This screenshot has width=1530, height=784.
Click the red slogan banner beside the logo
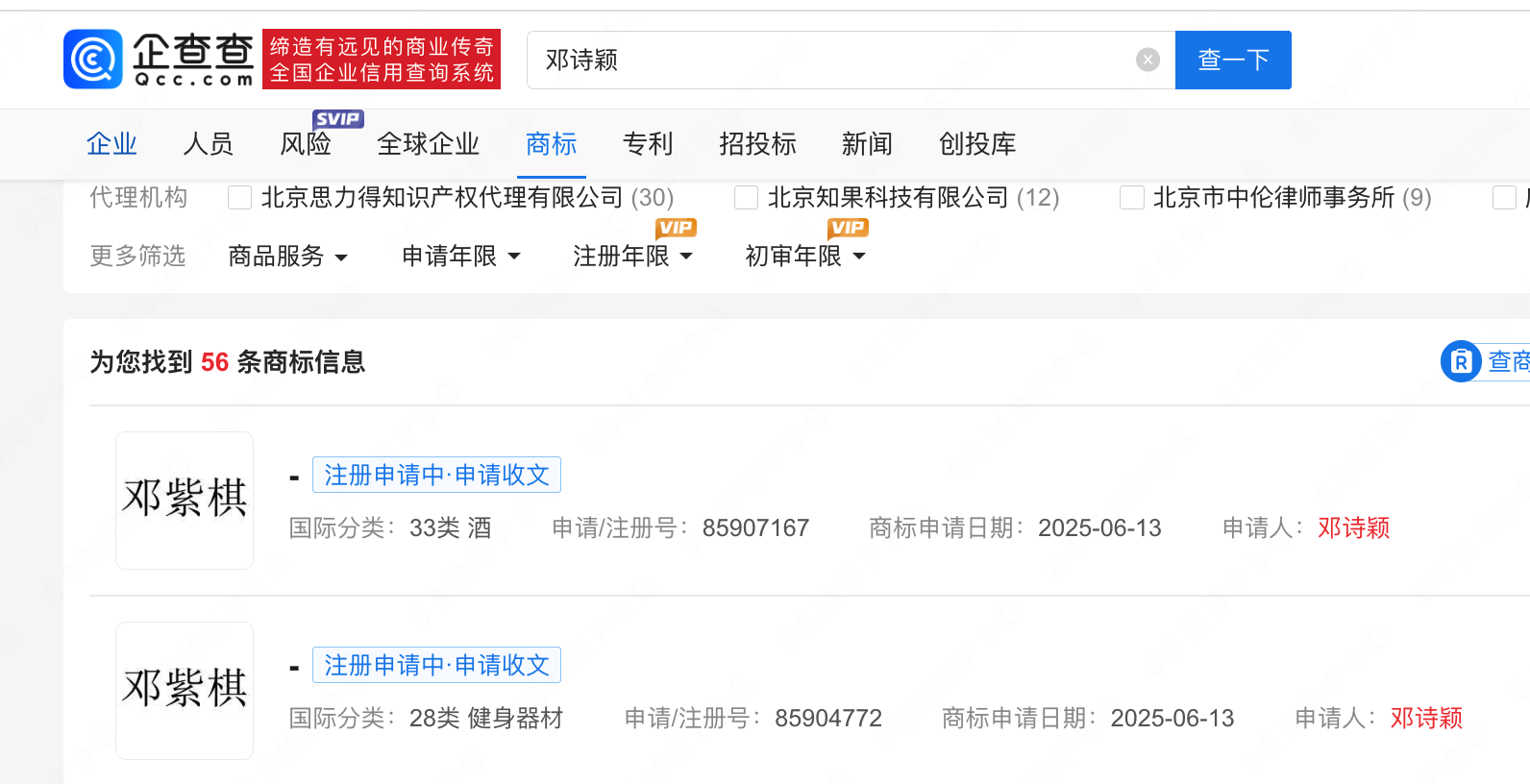click(x=382, y=59)
